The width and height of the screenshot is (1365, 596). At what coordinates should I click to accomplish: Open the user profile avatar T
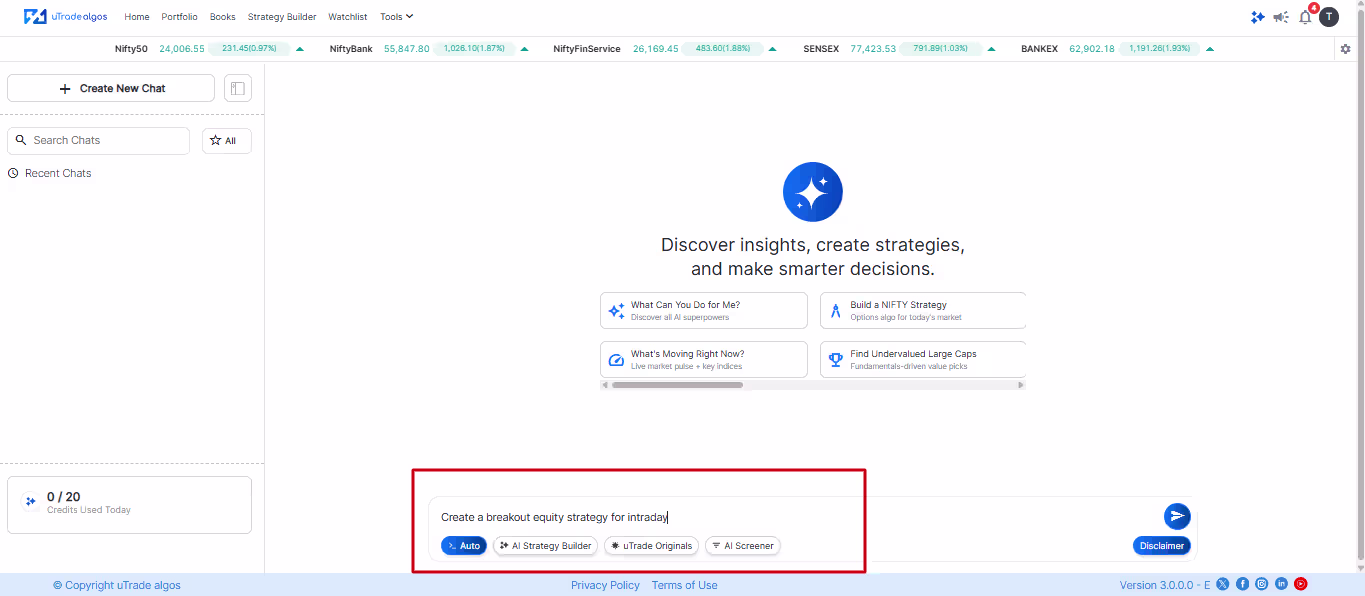tap(1328, 17)
